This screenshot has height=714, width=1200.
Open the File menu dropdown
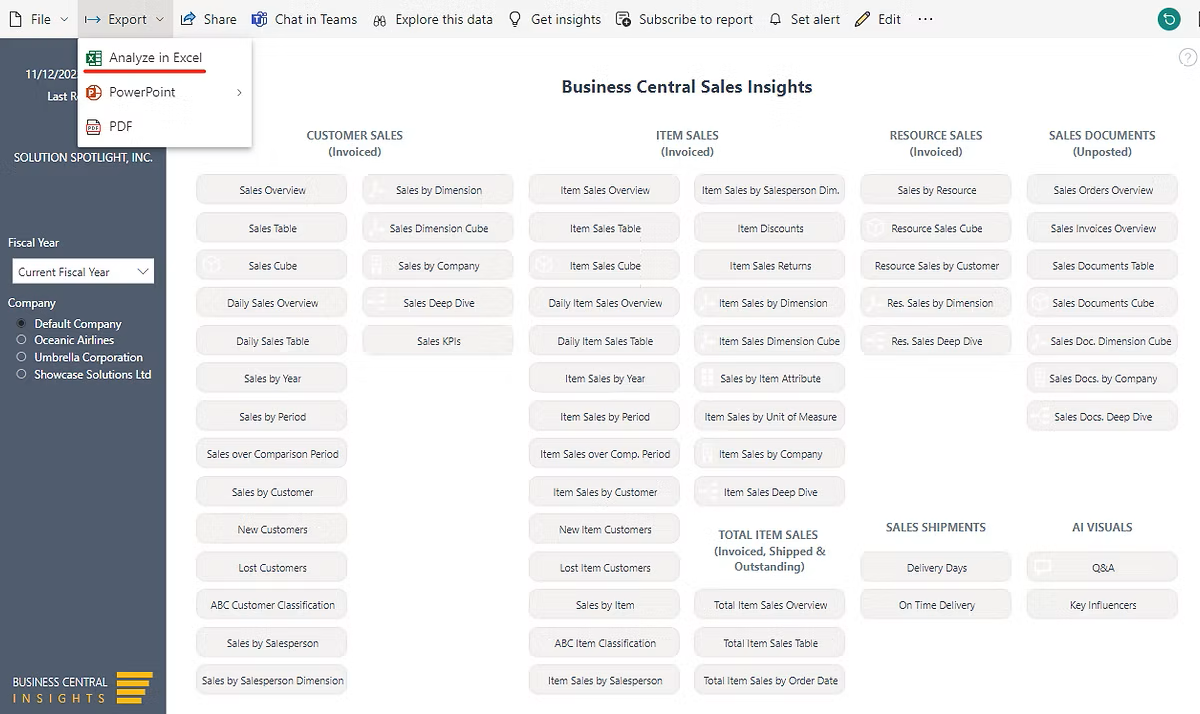tap(39, 19)
